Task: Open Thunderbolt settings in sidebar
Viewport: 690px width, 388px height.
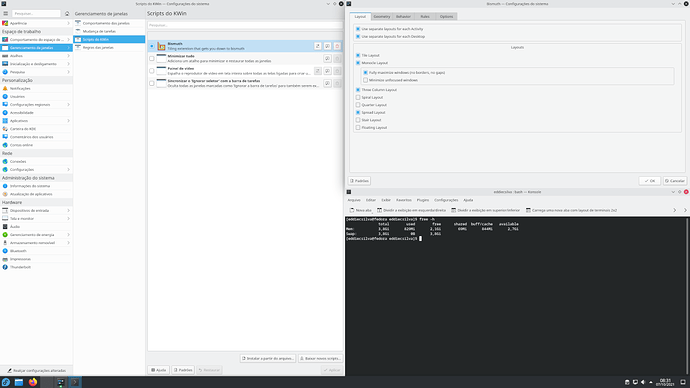Action: [36, 267]
